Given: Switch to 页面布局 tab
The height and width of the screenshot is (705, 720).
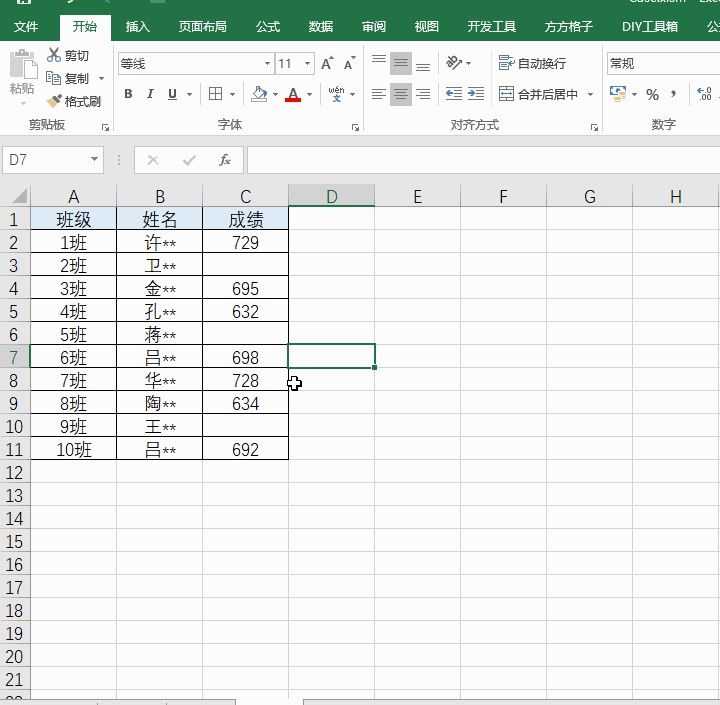Looking at the screenshot, I should (x=202, y=27).
